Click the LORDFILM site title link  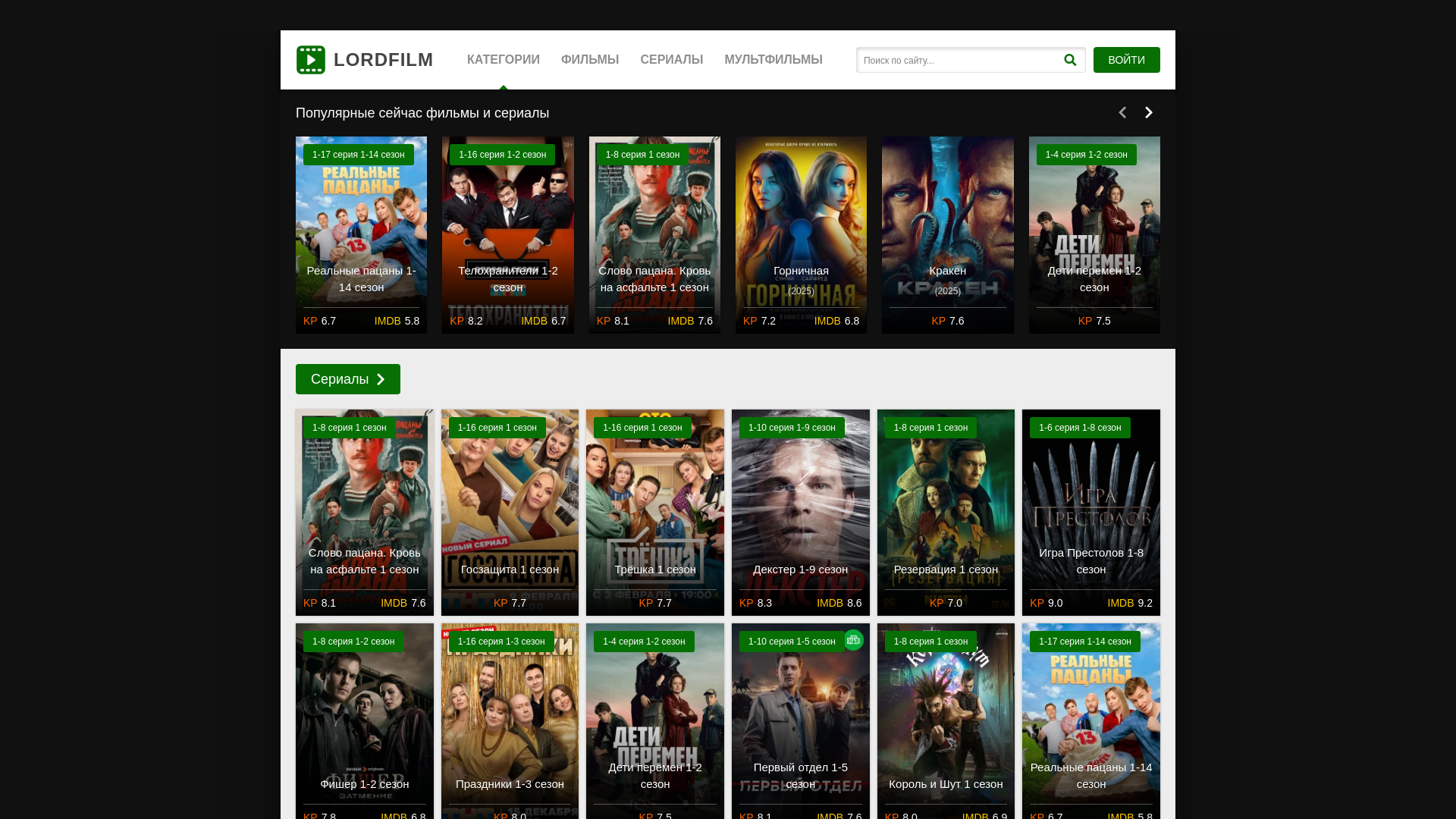point(384,60)
